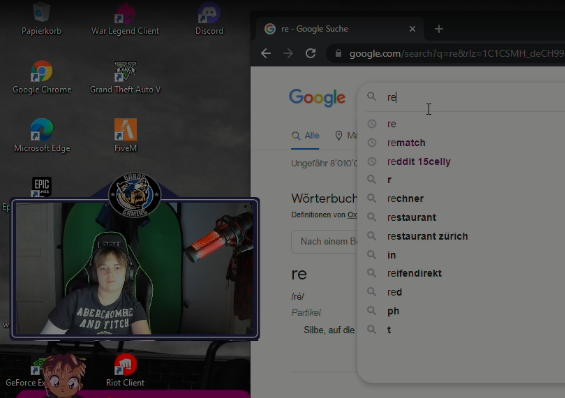Open the Papierkorb desktop icon
Image resolution: width=565 pixels, height=398 pixels.
point(41,19)
